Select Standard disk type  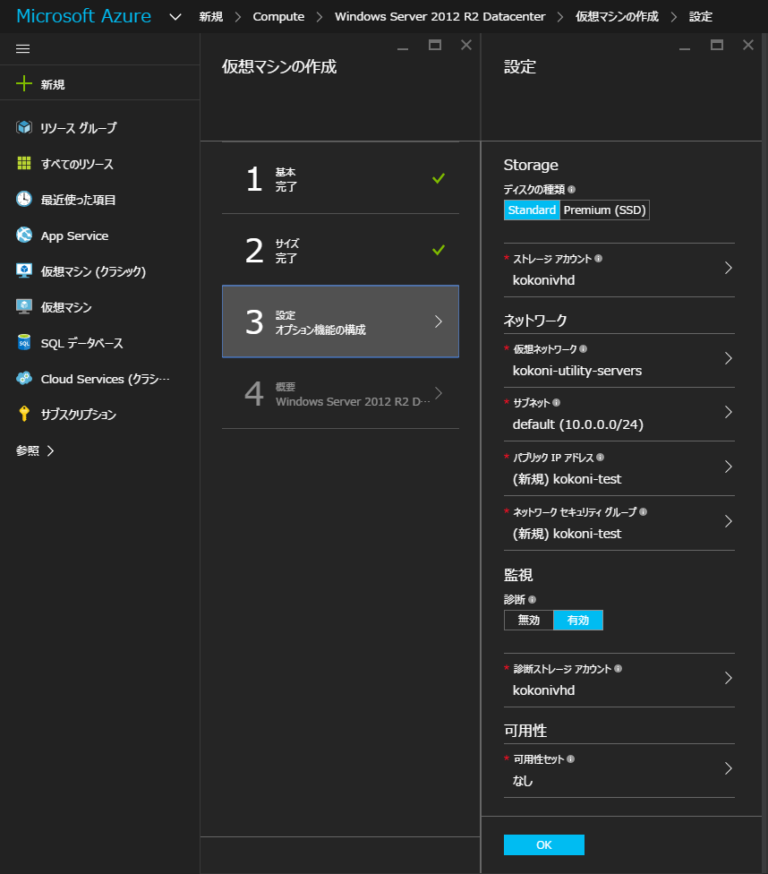coord(532,210)
